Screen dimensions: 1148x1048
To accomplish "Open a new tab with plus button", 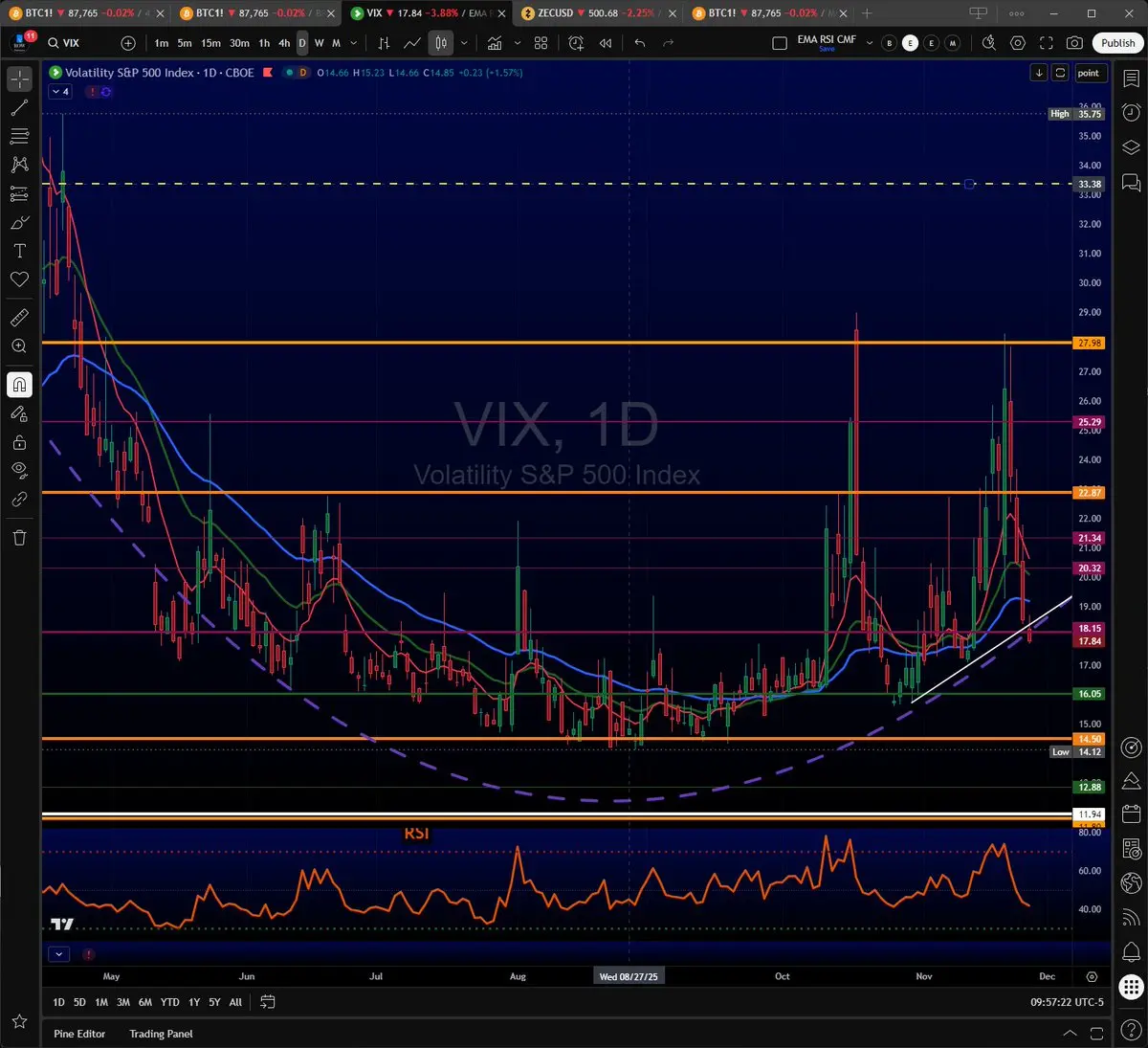I will [x=867, y=13].
